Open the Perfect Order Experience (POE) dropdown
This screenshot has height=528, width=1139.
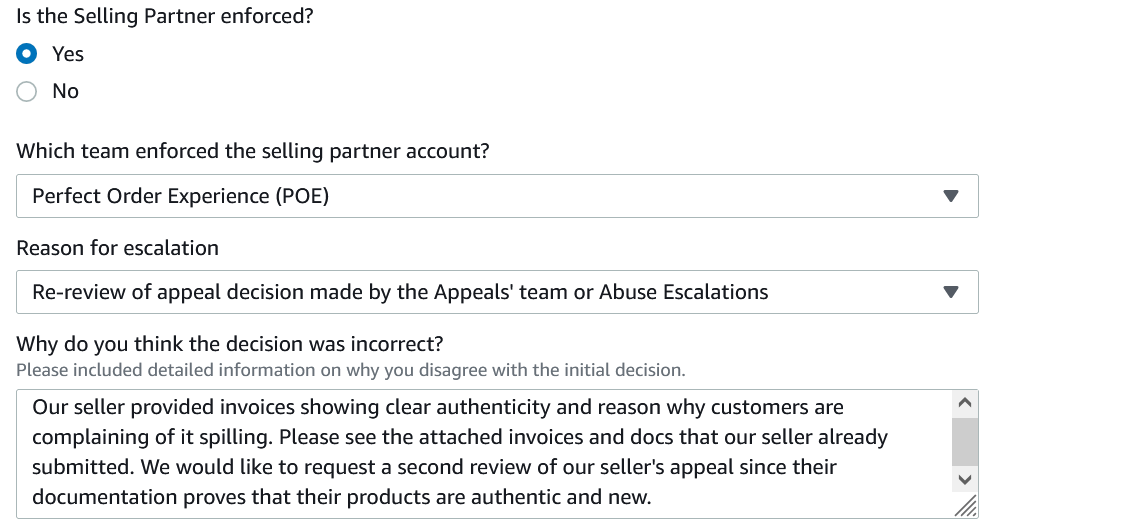click(x=480, y=196)
